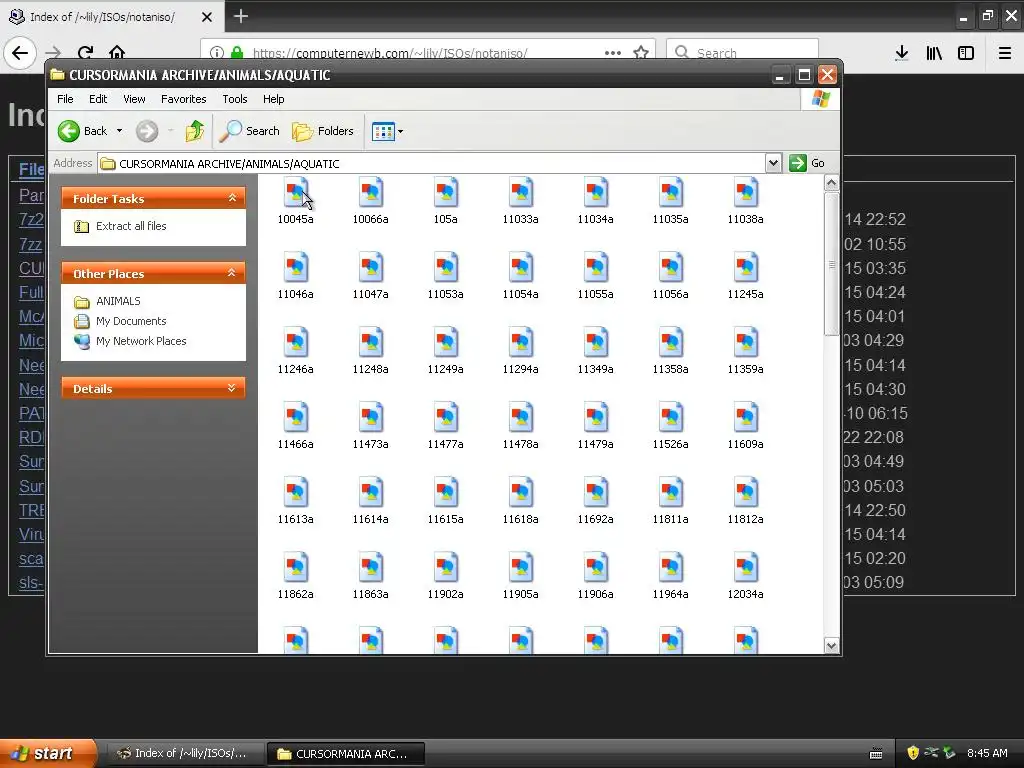Click scroll down arrow in file list
The width and height of the screenshot is (1024, 768).
coord(831,645)
